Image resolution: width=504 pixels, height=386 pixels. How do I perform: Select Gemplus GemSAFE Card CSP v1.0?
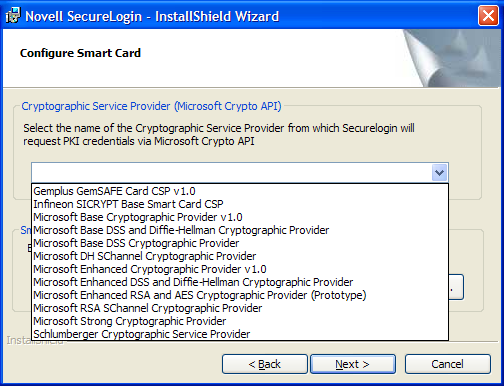240,191
